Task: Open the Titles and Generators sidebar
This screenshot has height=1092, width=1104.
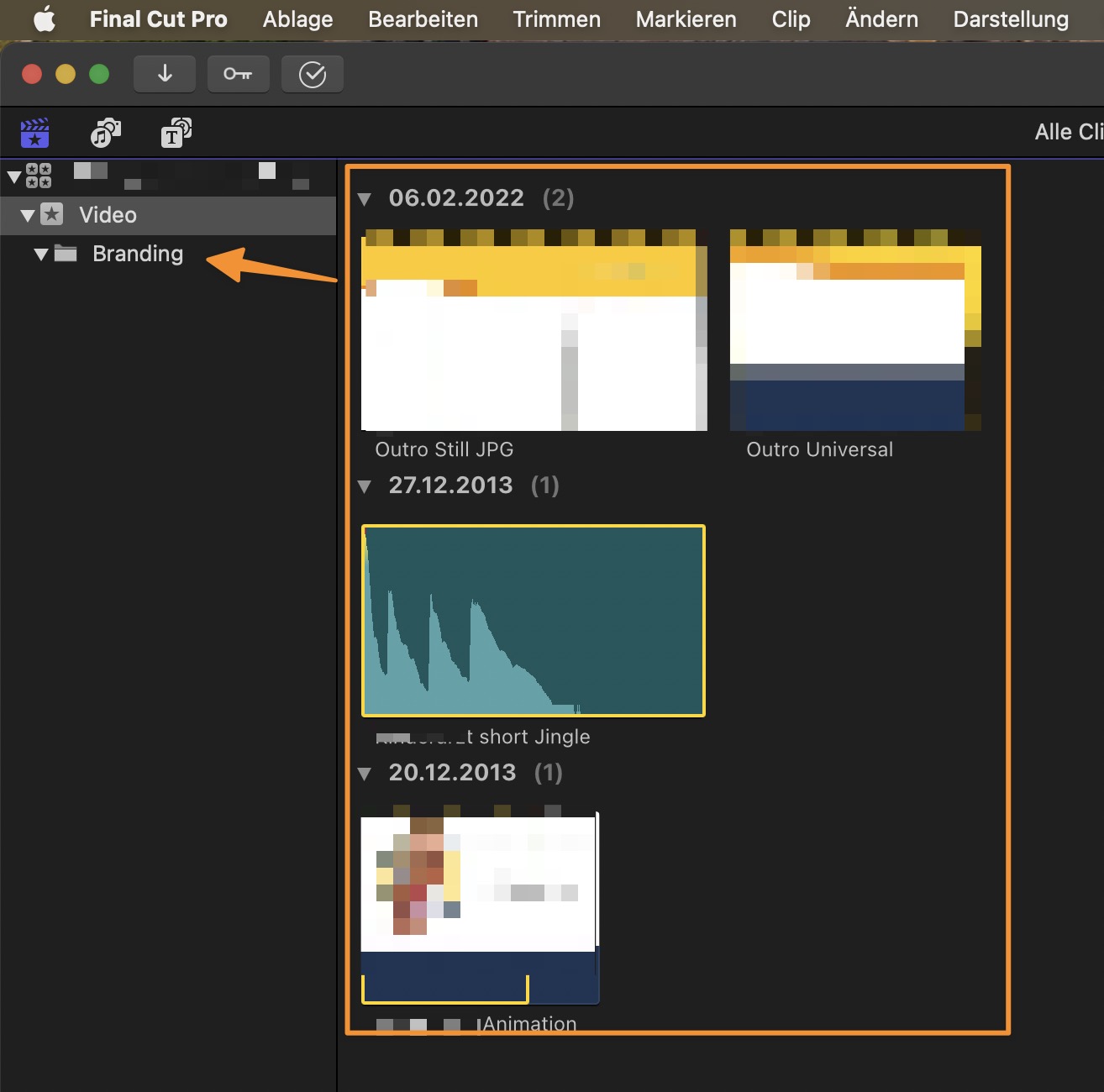Action: pos(176,133)
